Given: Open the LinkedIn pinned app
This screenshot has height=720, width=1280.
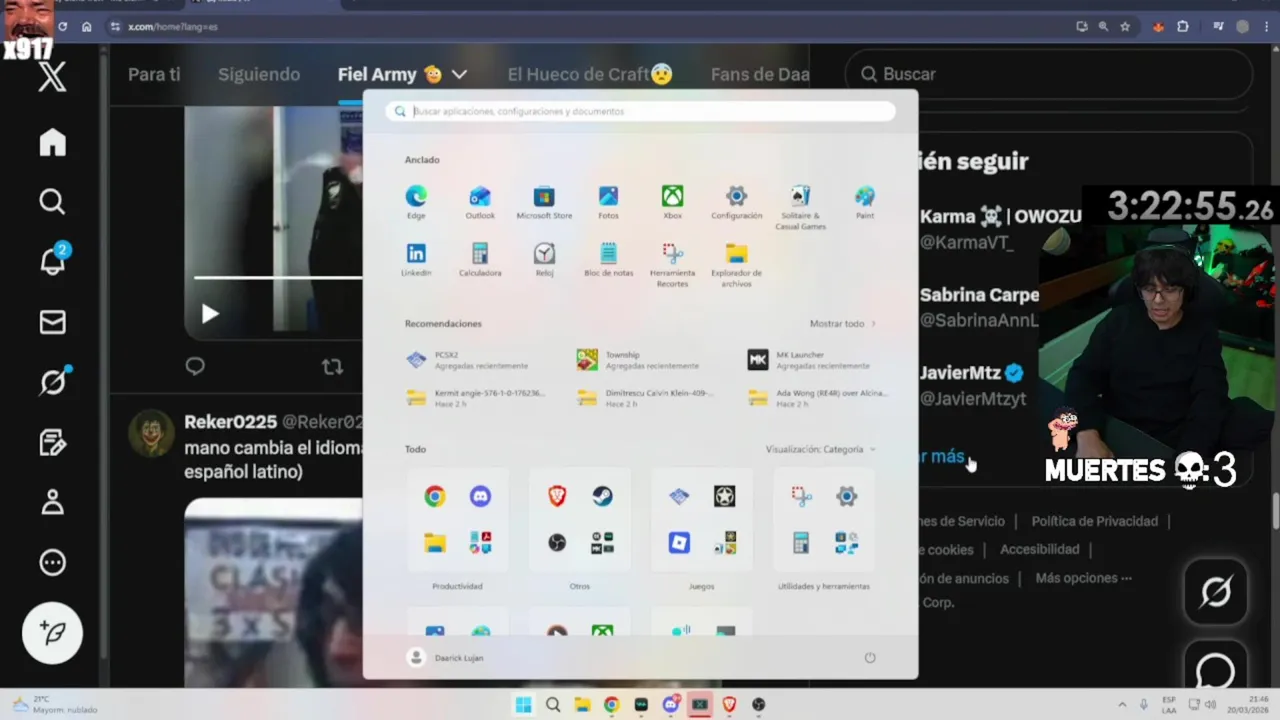Looking at the screenshot, I should click(x=416, y=259).
